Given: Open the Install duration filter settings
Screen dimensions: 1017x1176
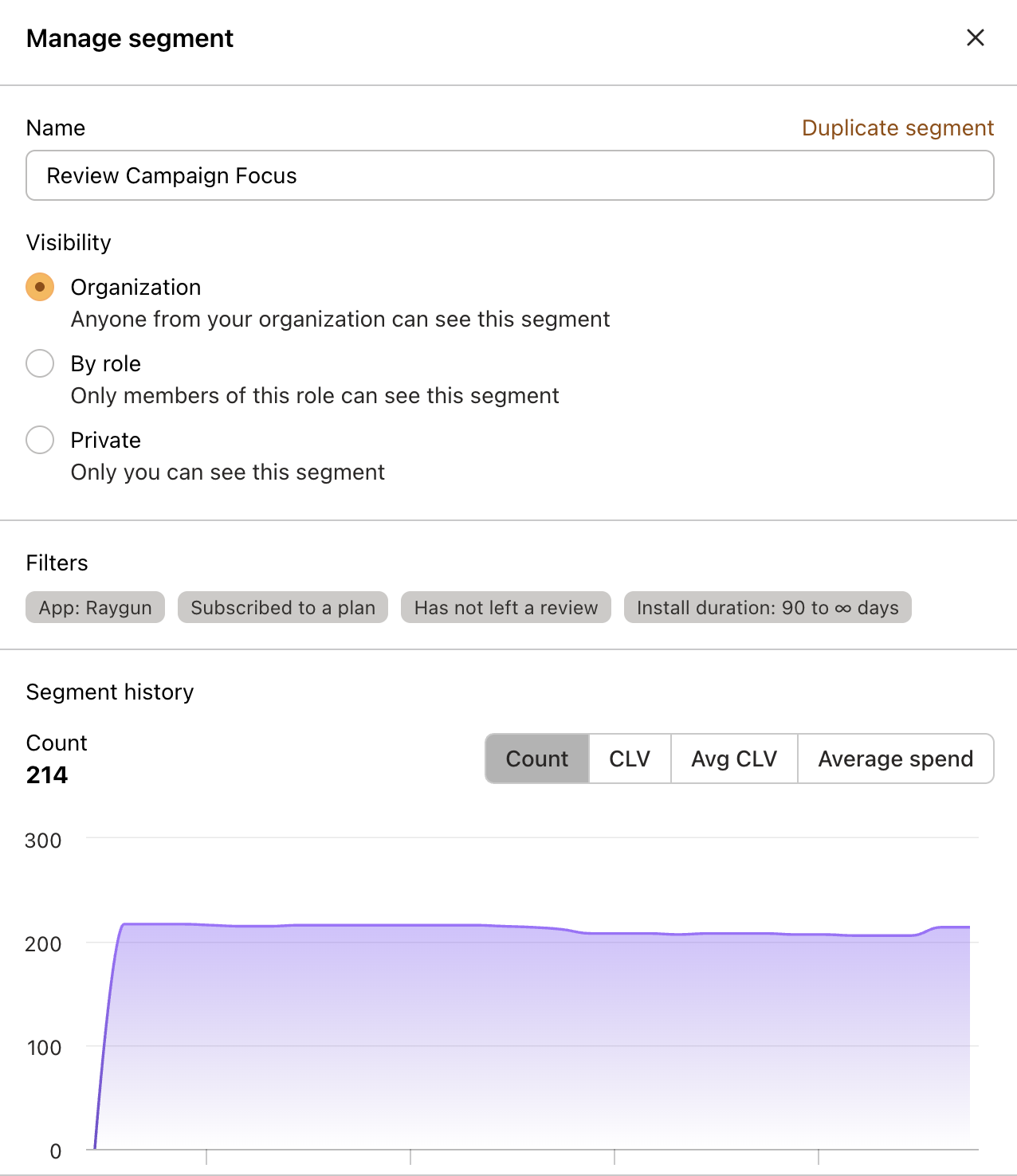Looking at the screenshot, I should point(767,607).
